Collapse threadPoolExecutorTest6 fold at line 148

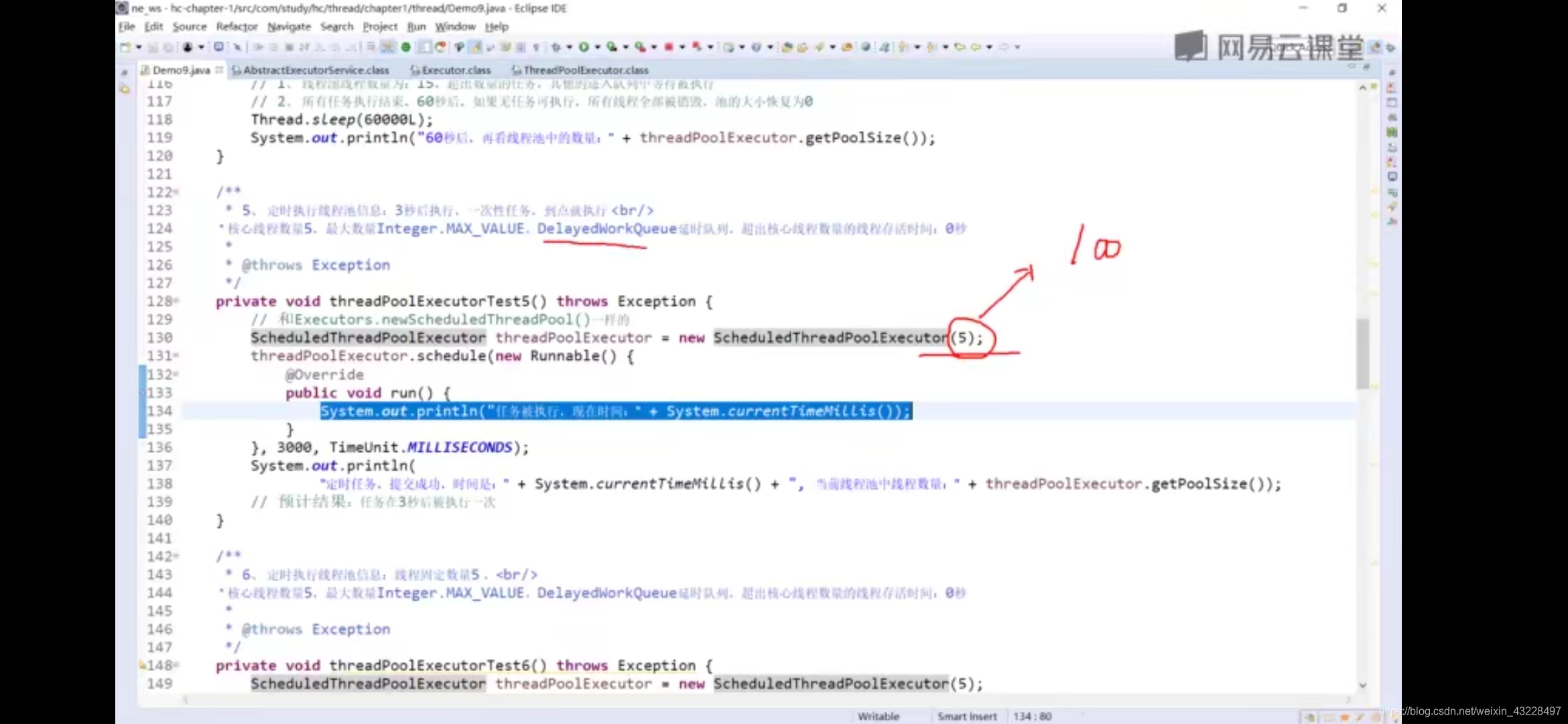coord(176,666)
